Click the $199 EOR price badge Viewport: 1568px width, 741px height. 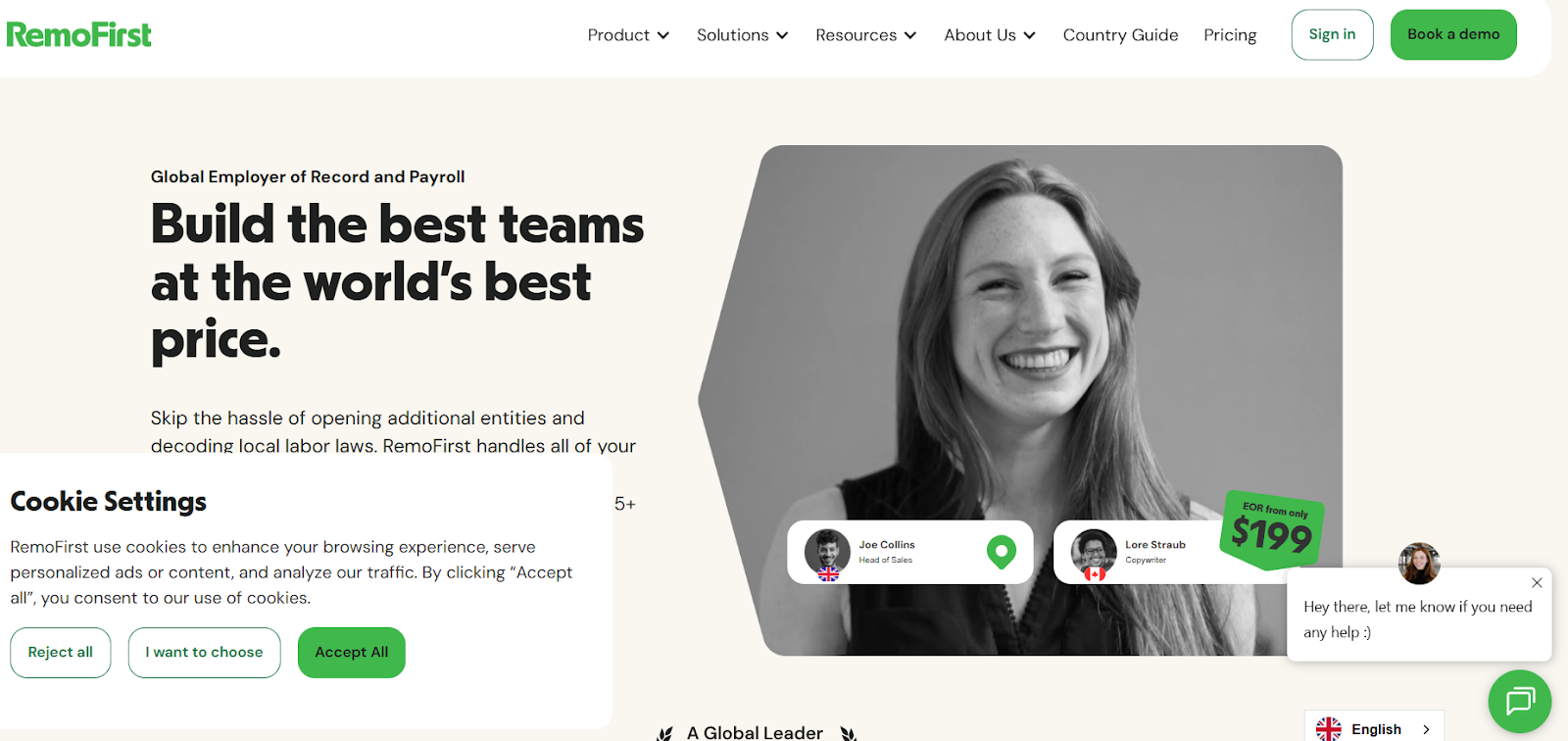click(x=1272, y=530)
